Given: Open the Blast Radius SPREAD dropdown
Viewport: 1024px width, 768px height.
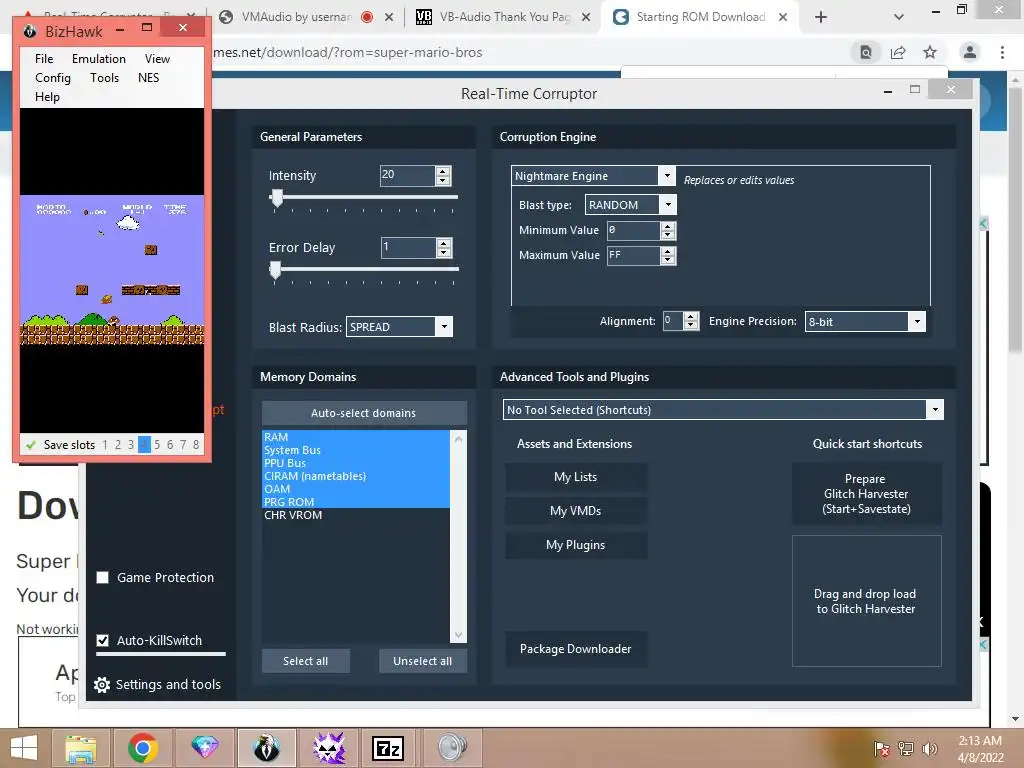Looking at the screenshot, I should (x=444, y=327).
